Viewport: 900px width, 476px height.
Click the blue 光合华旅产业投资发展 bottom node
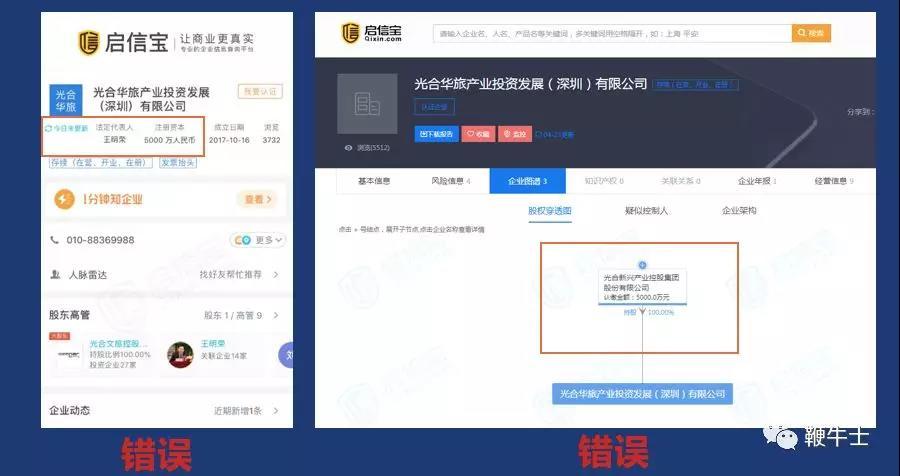coord(642,394)
